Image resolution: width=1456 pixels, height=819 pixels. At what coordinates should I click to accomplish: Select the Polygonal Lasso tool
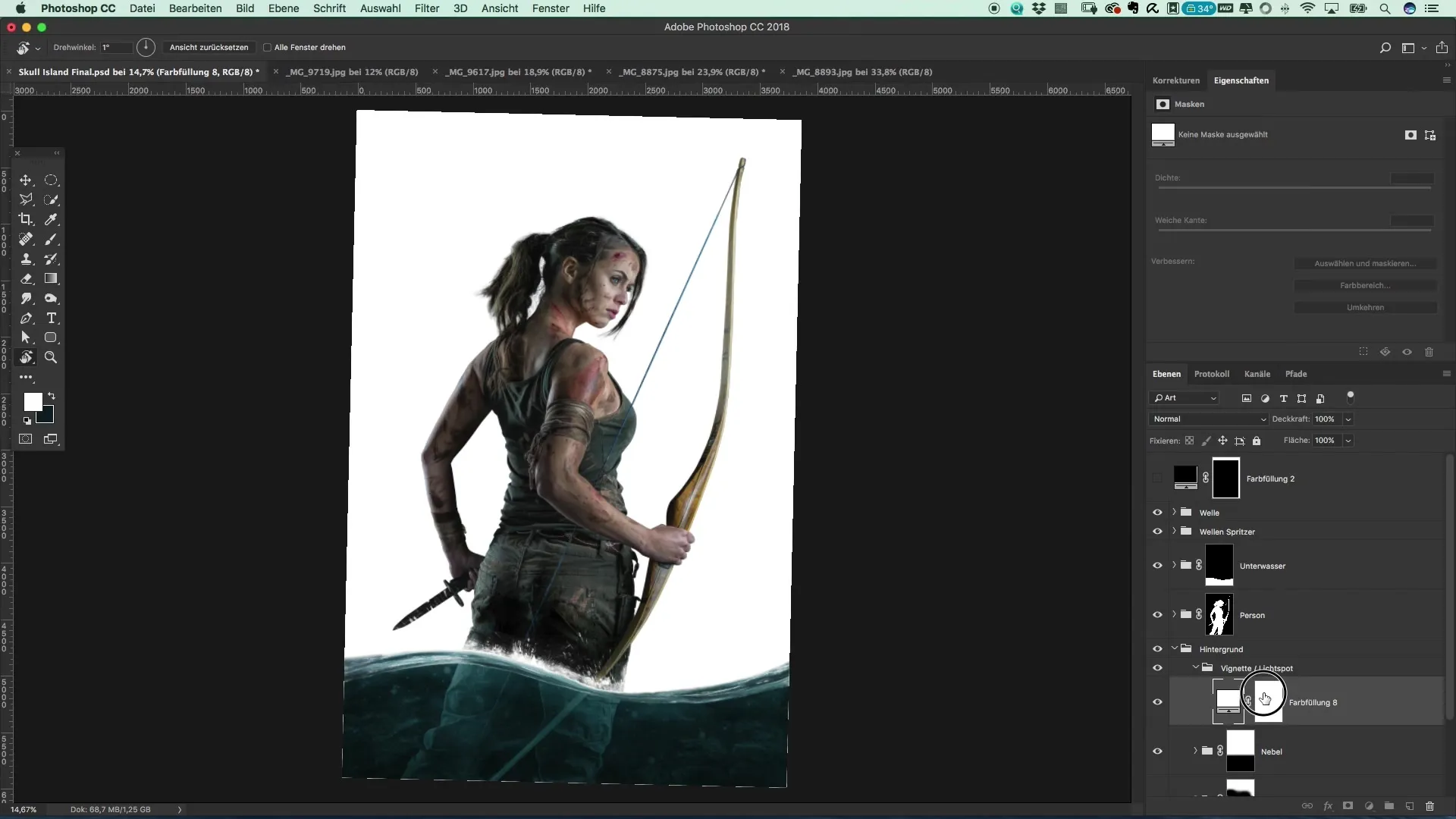[26, 199]
